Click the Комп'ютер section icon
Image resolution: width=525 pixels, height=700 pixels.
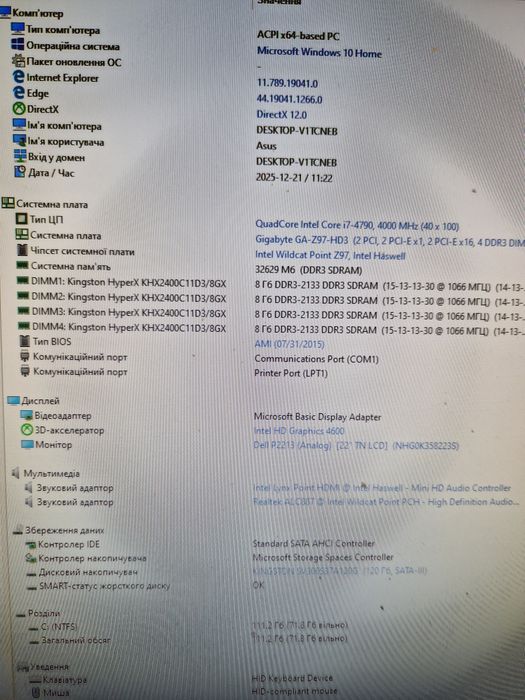click(5, 12)
